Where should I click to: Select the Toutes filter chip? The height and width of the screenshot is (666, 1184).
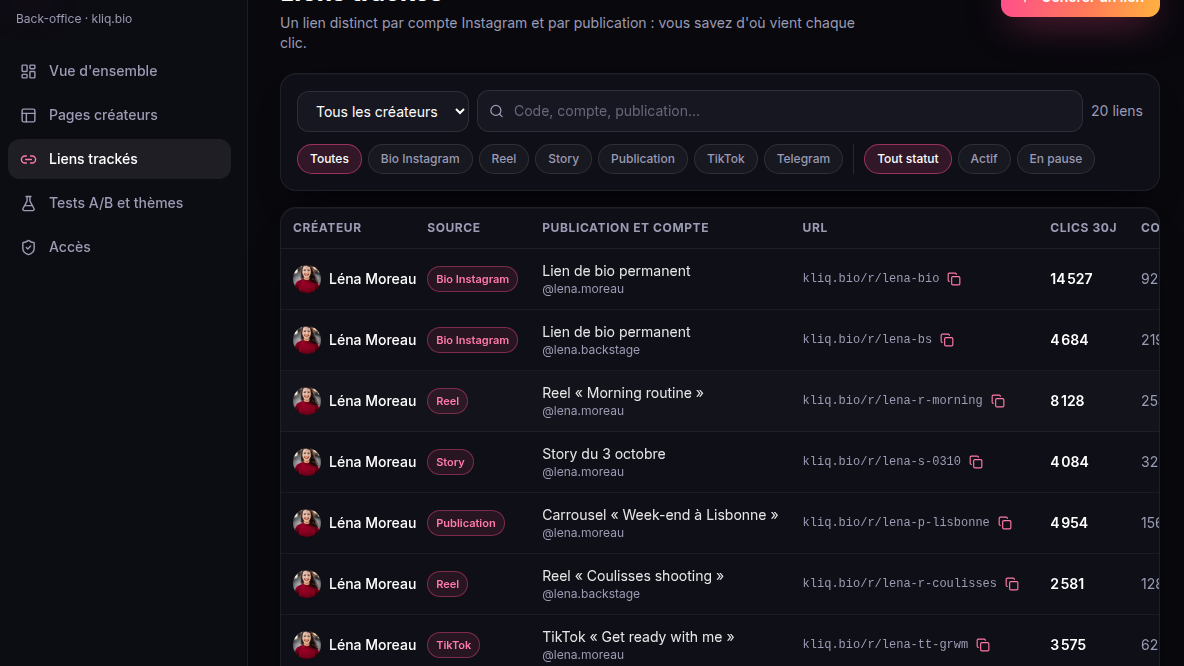click(329, 159)
